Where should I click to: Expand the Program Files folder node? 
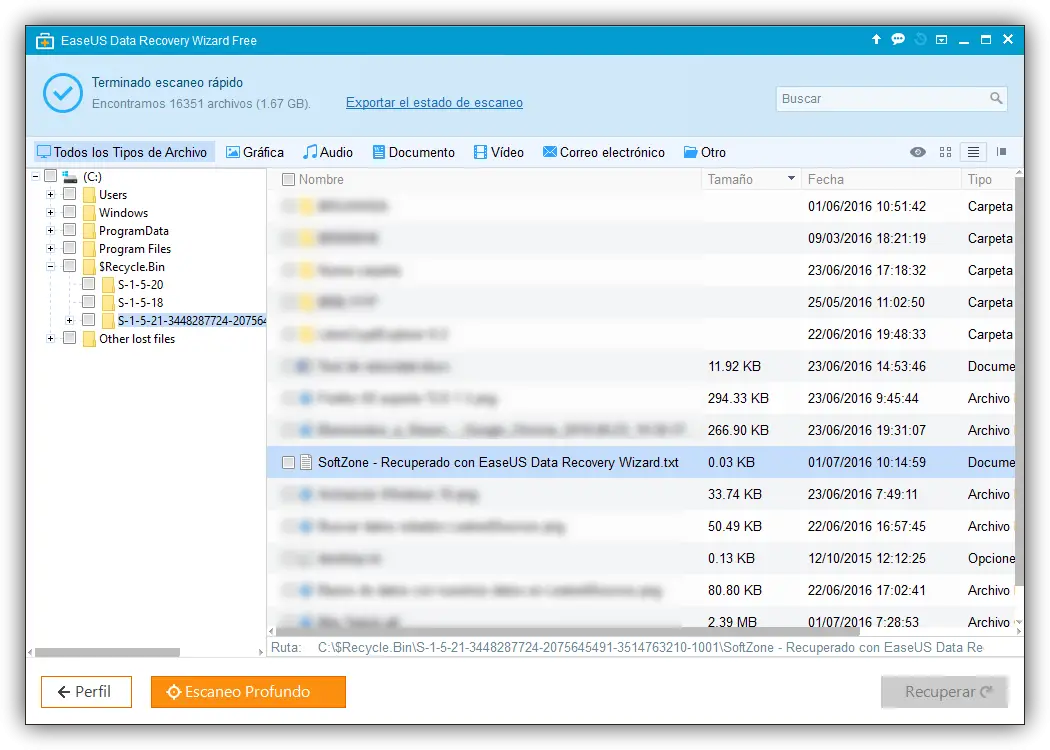click(50, 249)
